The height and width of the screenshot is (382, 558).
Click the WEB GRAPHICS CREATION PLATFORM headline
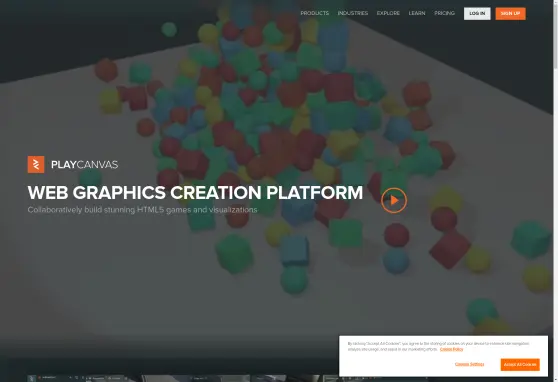pos(195,193)
